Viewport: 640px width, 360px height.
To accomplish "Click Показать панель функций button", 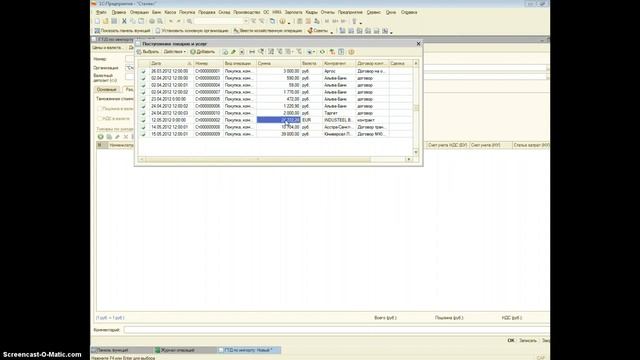I will coord(122,31).
